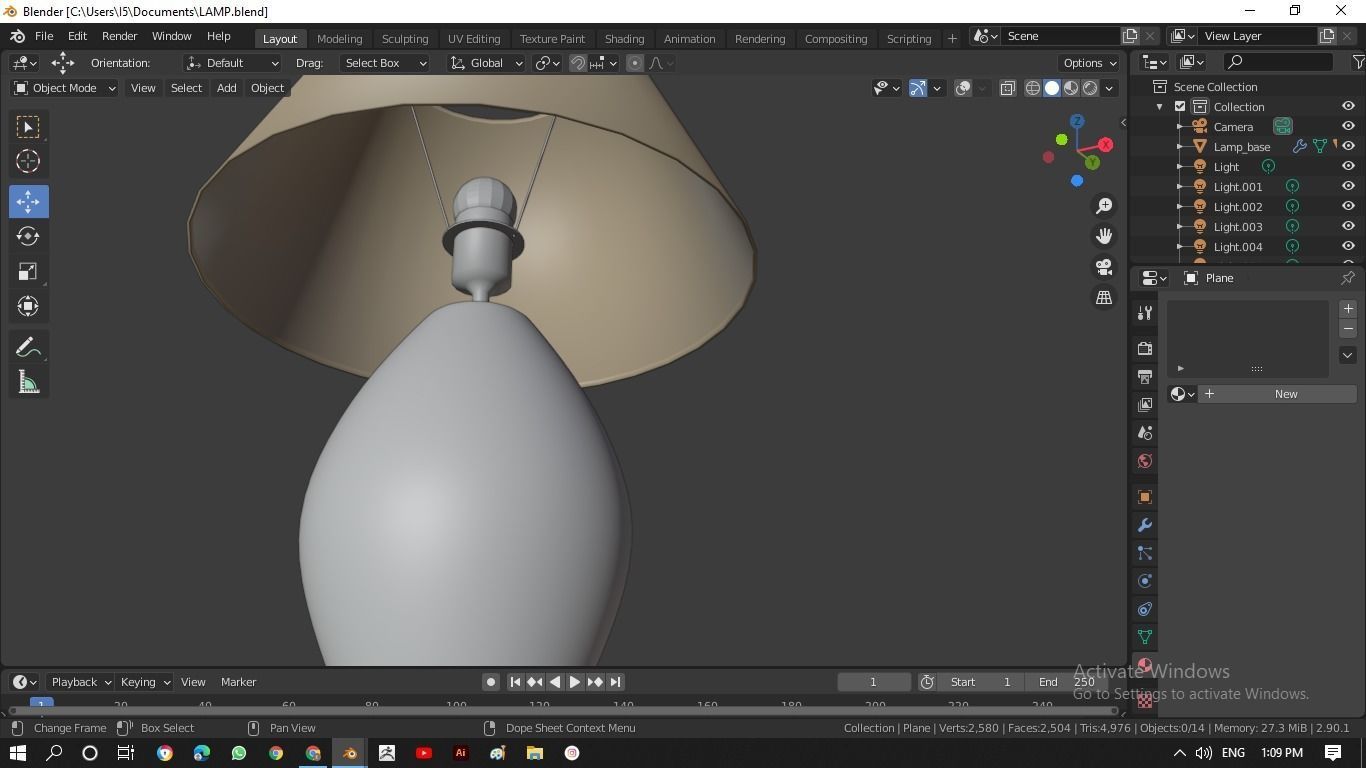Open the Object properties tab
Viewport: 1366px width, 768px height.
[1145, 497]
